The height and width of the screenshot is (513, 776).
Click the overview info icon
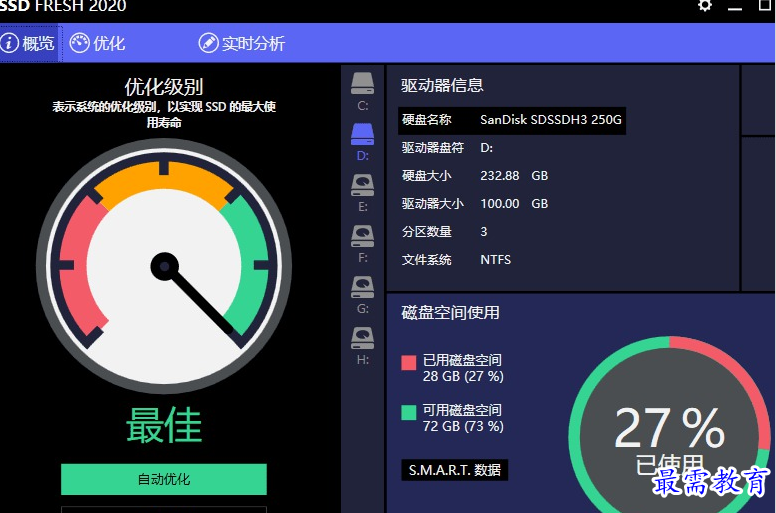9,43
